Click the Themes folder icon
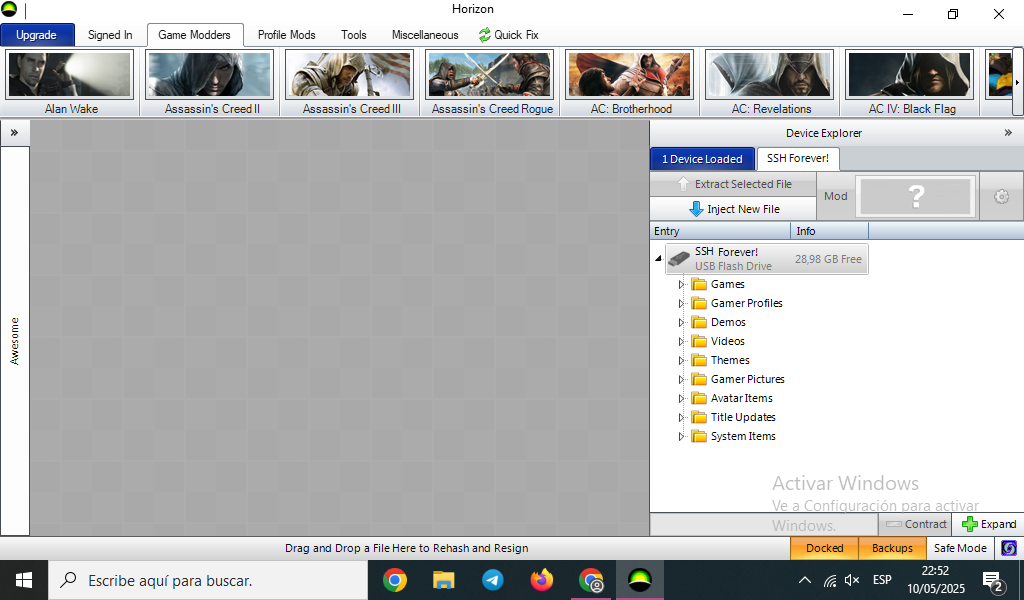The height and width of the screenshot is (600, 1024). click(x=699, y=360)
